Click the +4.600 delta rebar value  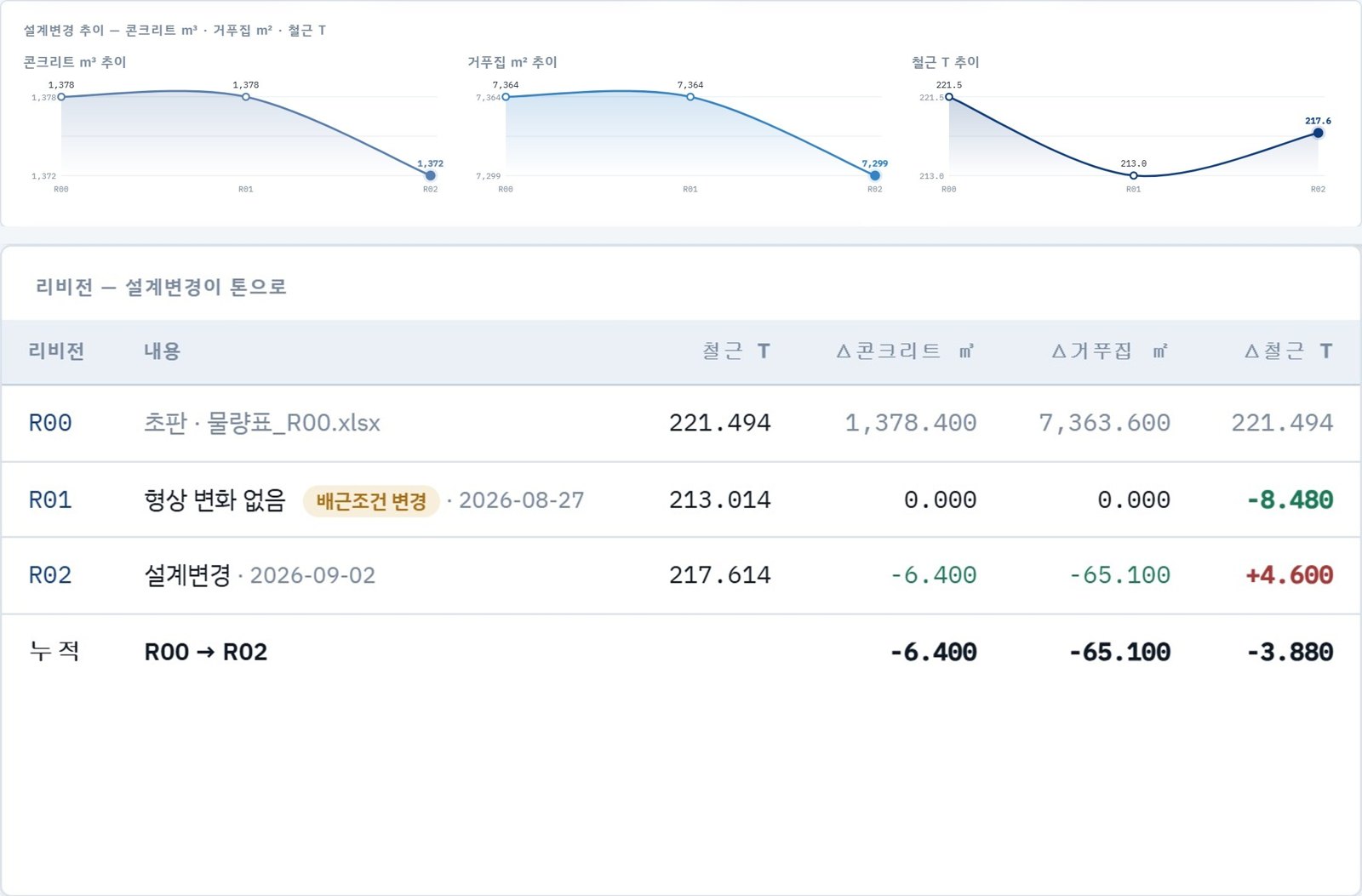click(x=1290, y=575)
